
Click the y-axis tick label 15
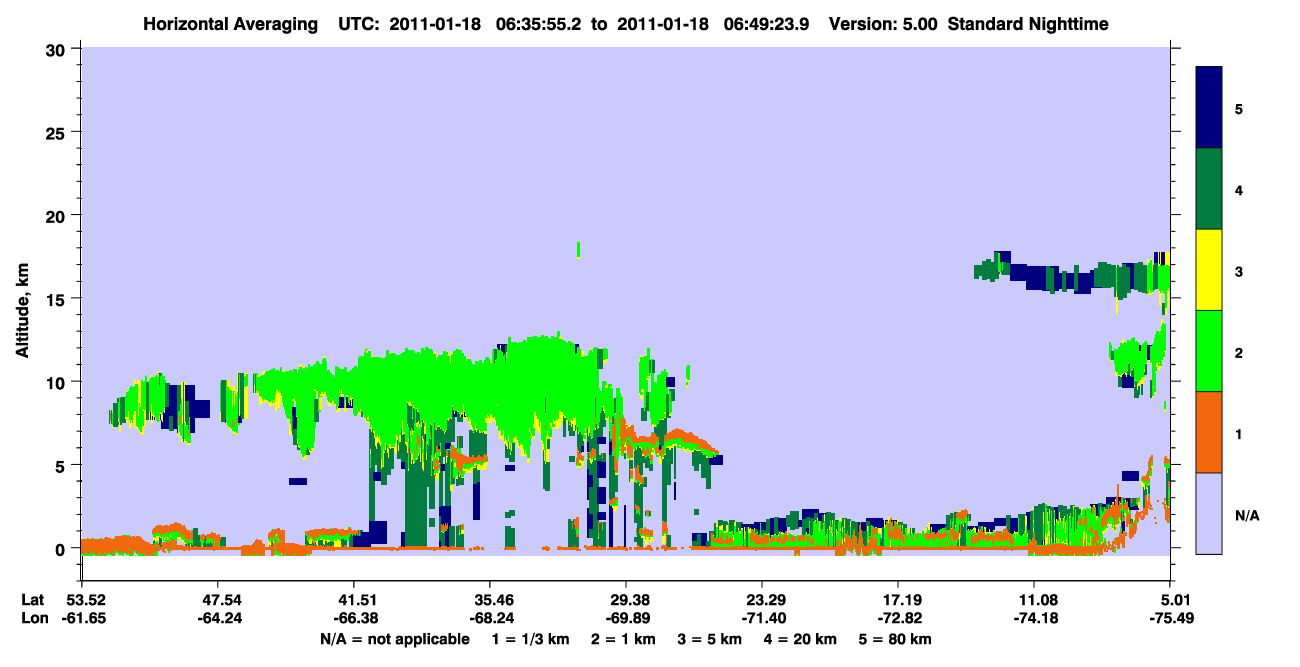(58, 298)
